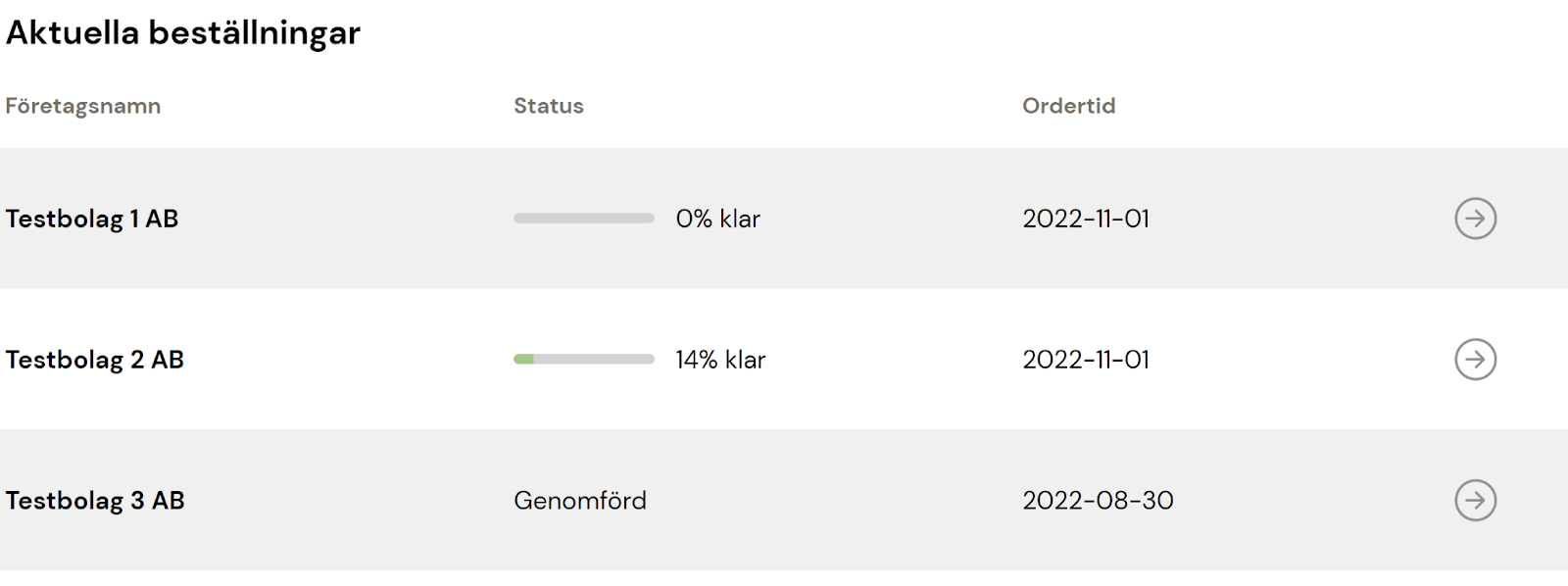This screenshot has width=1568, height=586.
Task: Click order date 2022-11-01 for Testbolag 1
Action: (1086, 219)
